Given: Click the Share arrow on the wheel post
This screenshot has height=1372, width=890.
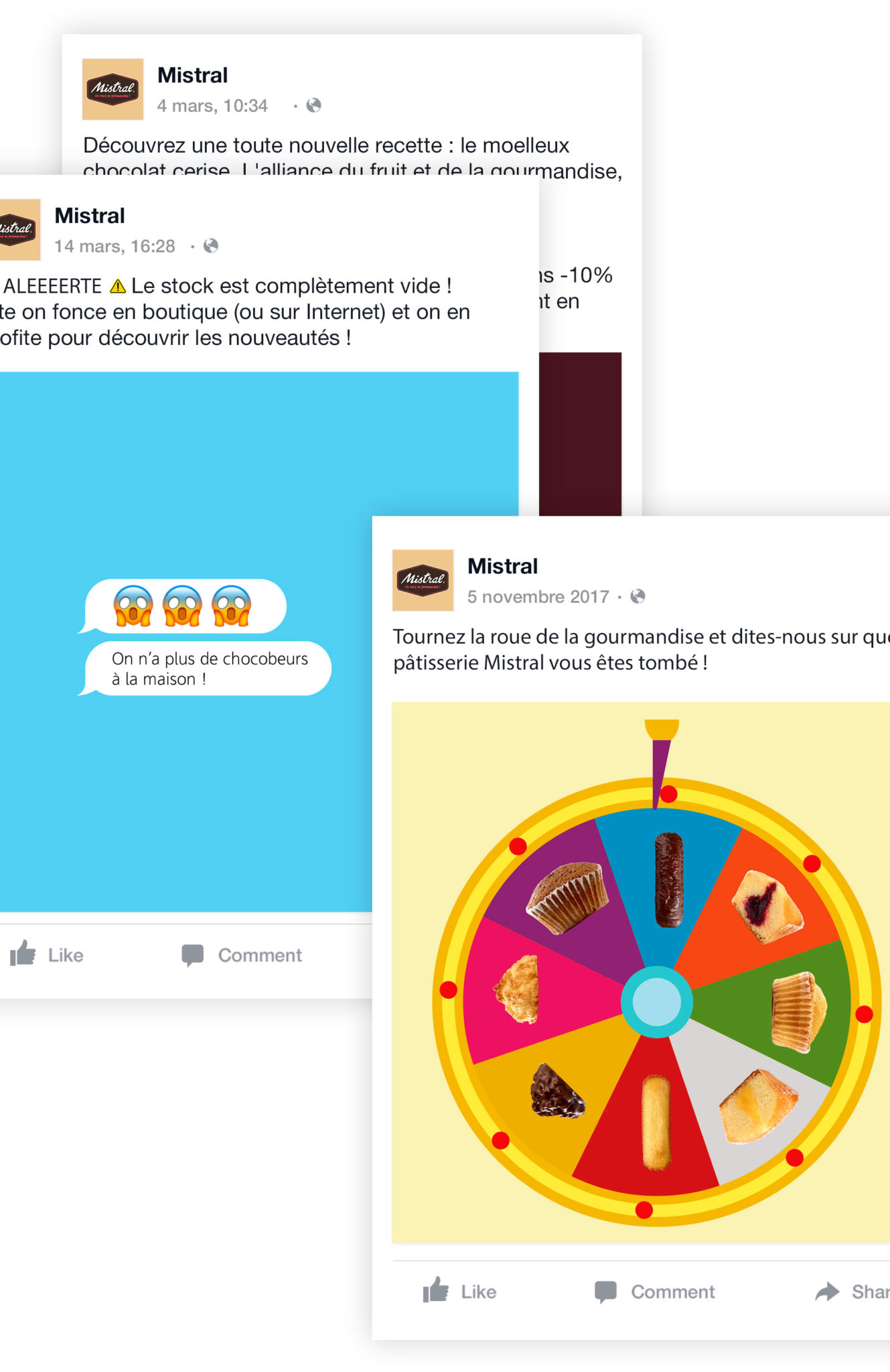Looking at the screenshot, I should click(x=828, y=1292).
